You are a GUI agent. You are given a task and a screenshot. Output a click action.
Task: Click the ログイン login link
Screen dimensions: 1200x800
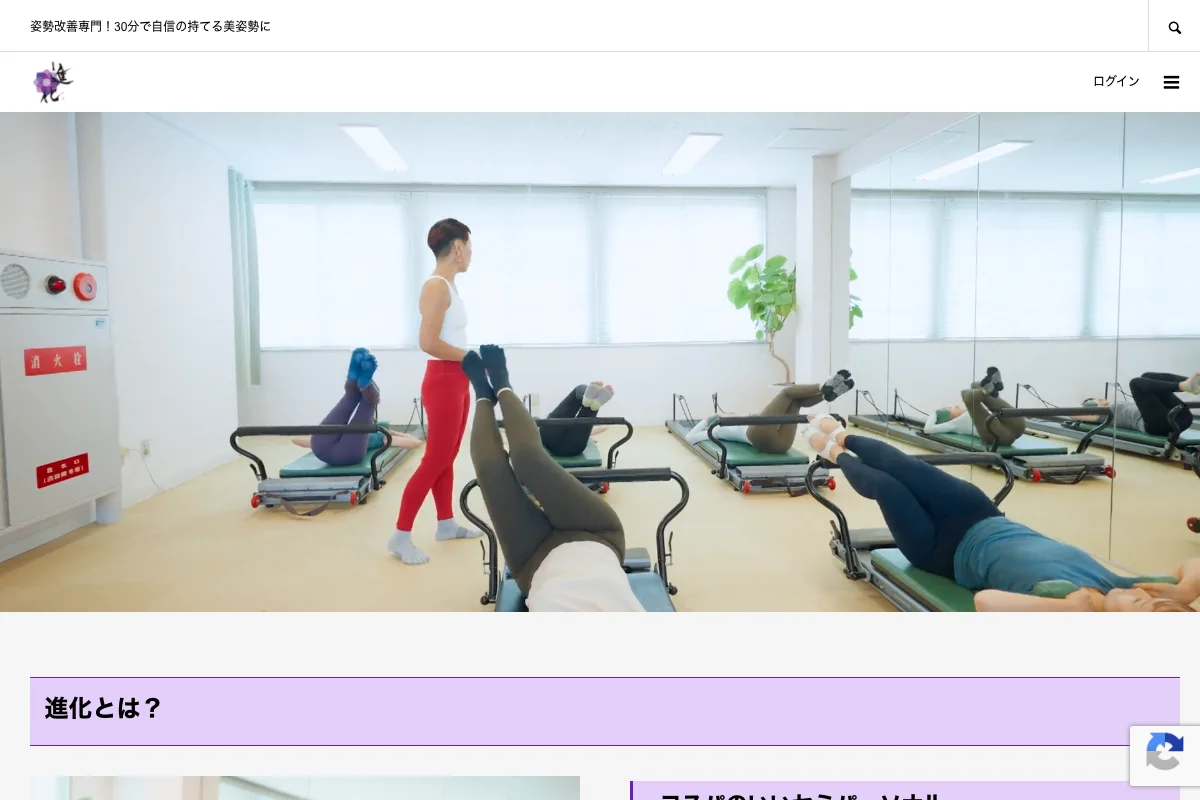click(1116, 82)
